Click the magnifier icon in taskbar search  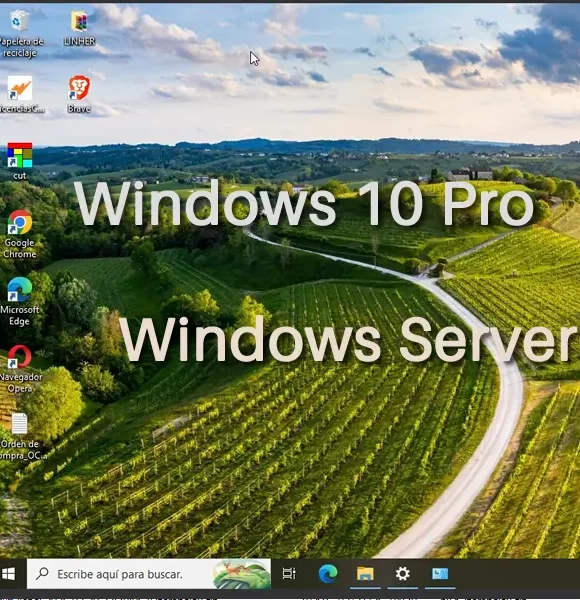tap(42, 574)
